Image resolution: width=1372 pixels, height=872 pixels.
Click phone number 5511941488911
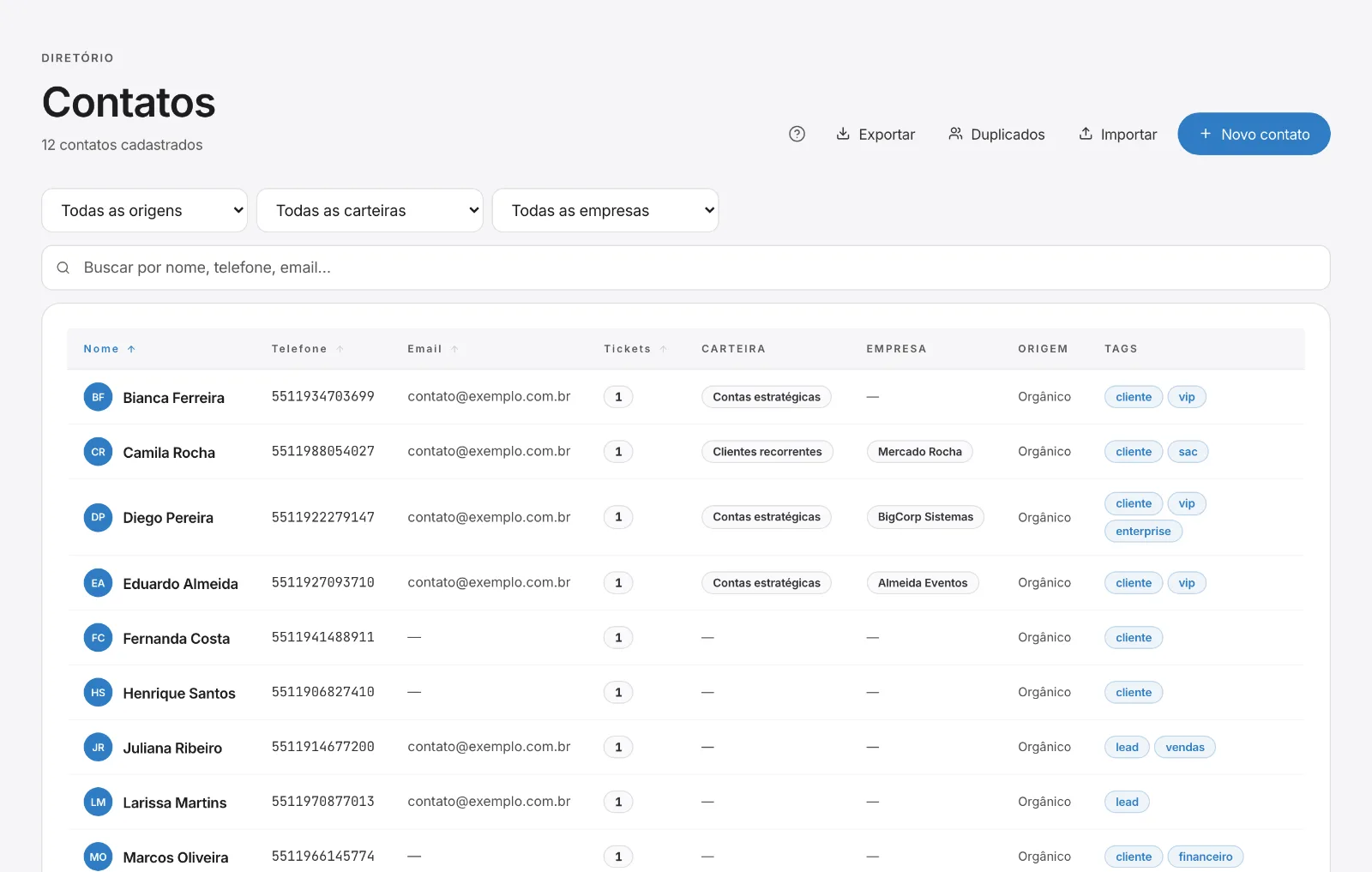pyautogui.click(x=323, y=637)
